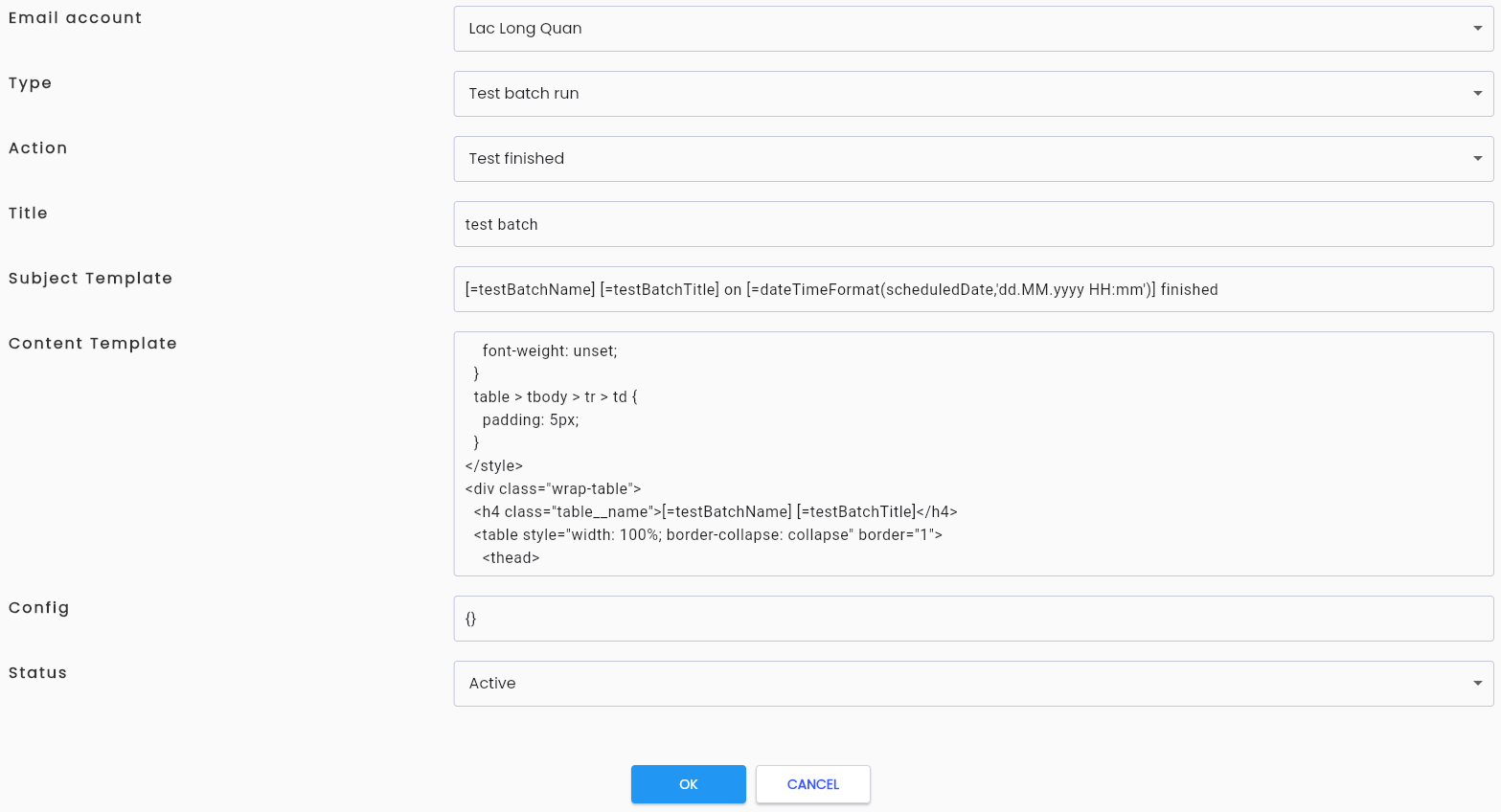
Task: Click the thead line in Content Template
Action: point(511,557)
